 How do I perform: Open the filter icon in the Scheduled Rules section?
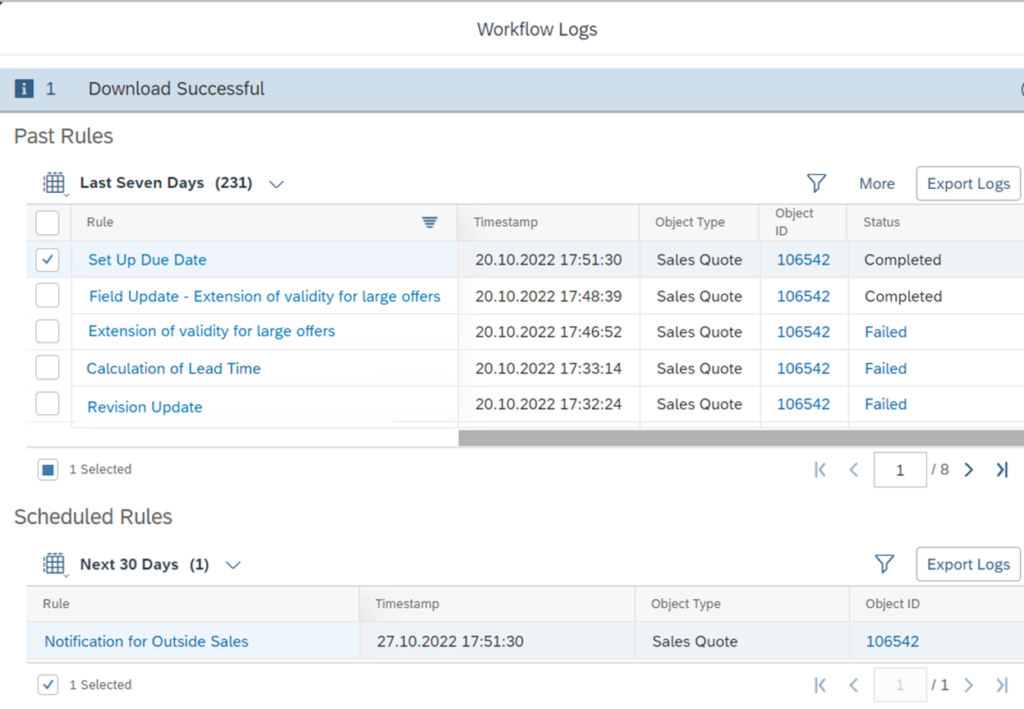click(x=885, y=564)
